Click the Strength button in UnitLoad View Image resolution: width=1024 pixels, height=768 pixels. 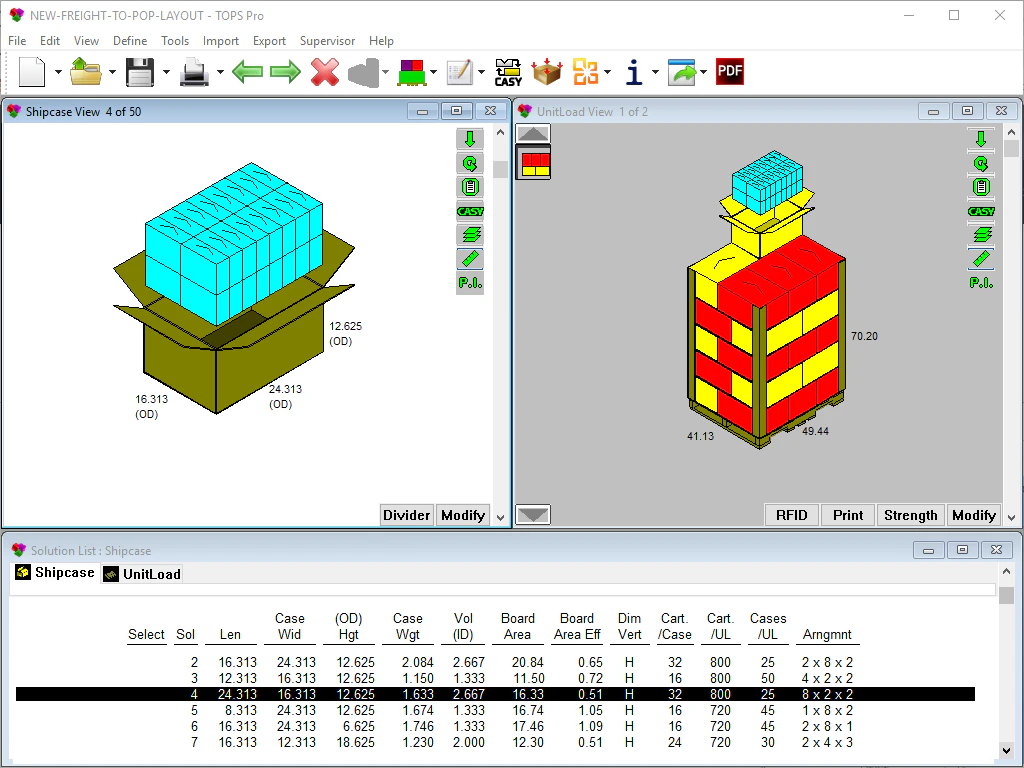[910, 515]
